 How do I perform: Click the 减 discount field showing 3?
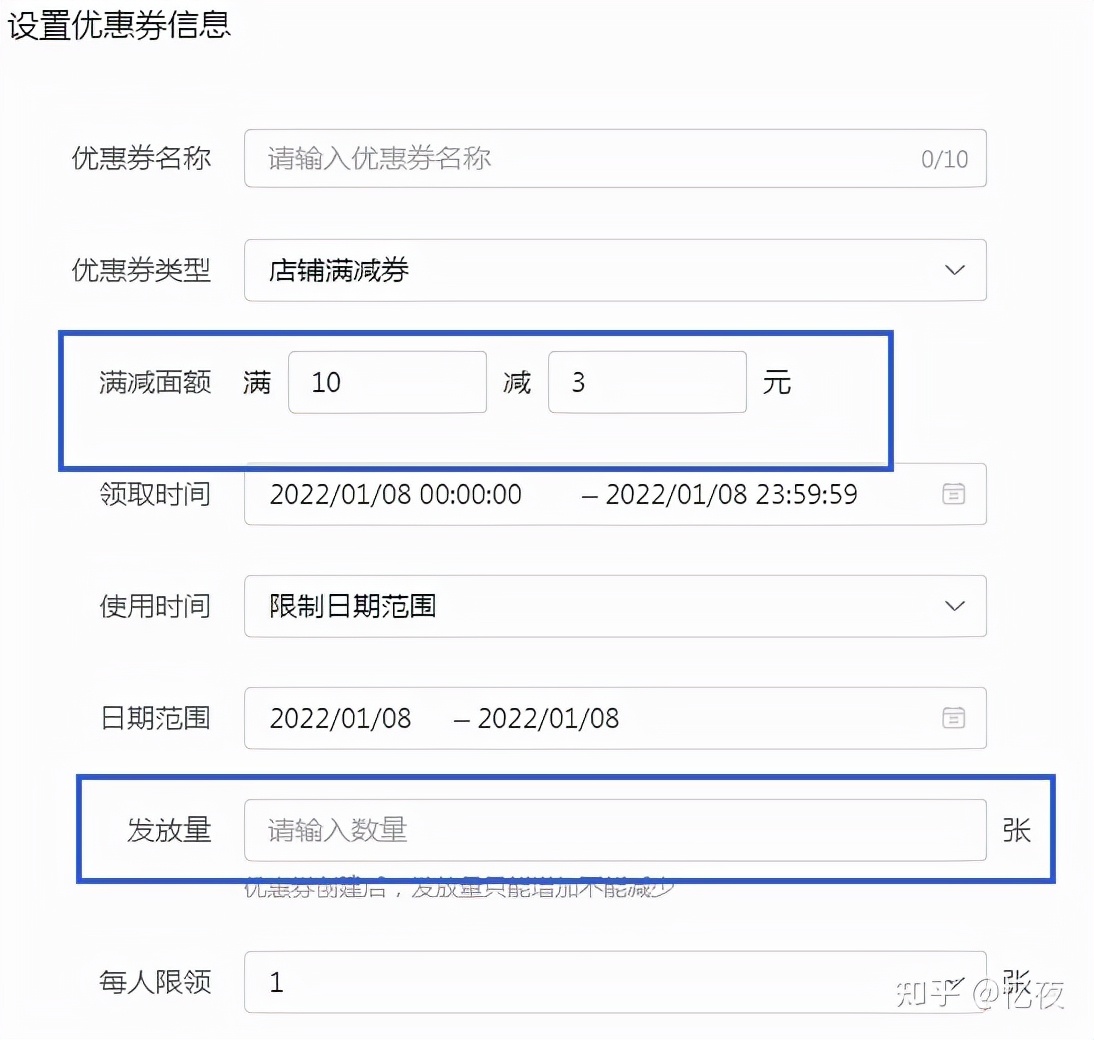[x=647, y=382]
